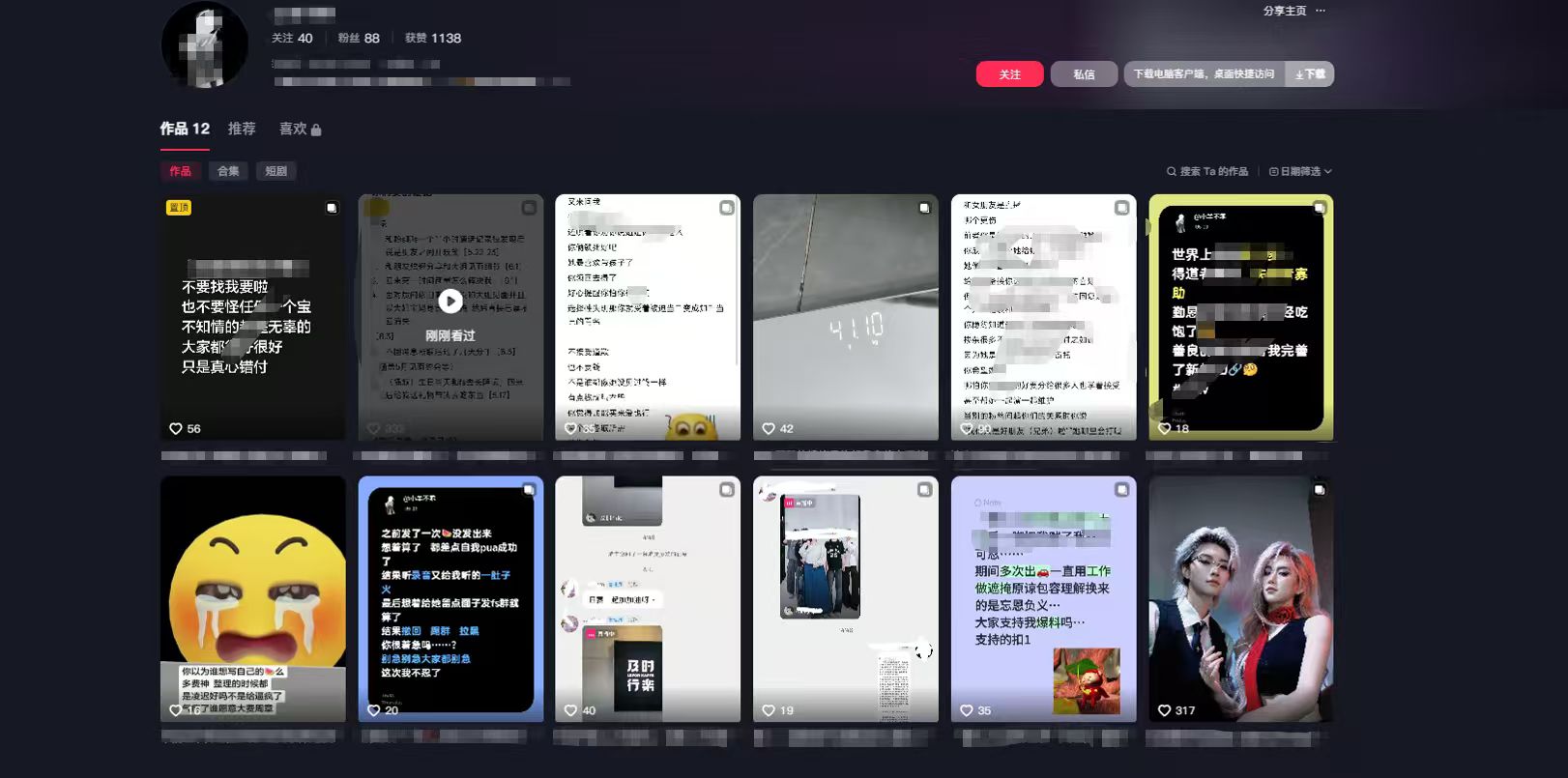Click heart icon on post with 19 likes
The width and height of the screenshot is (1568, 778).
pos(769,710)
